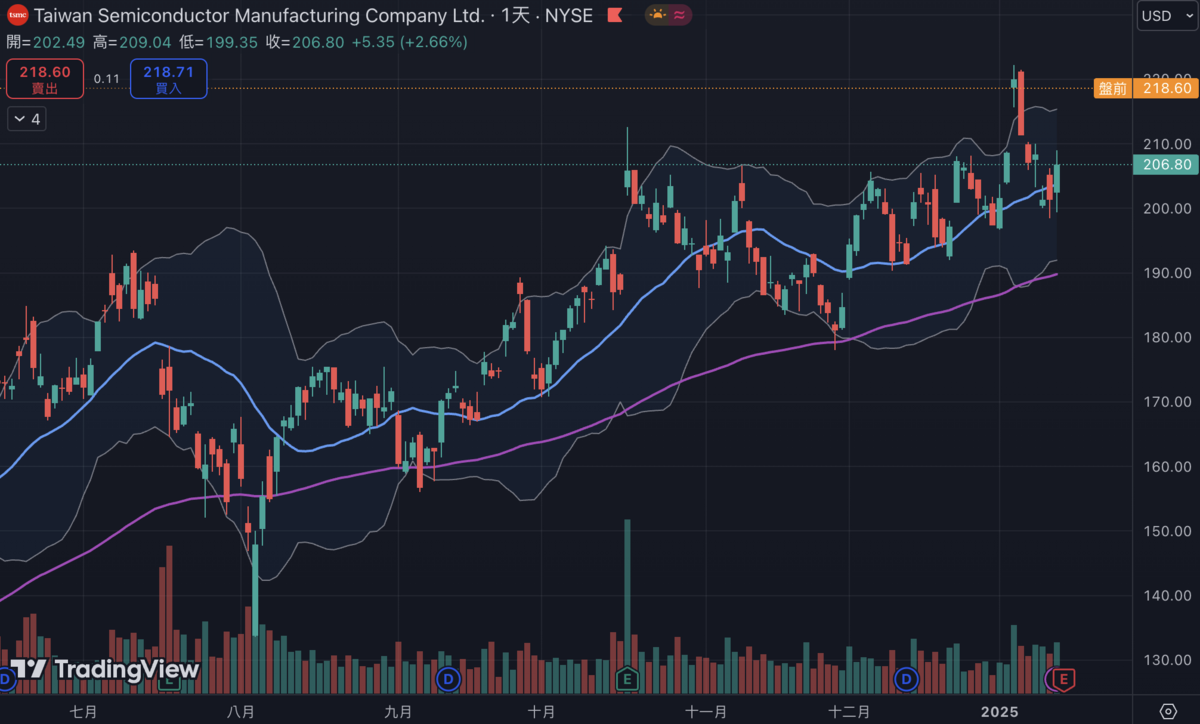Image resolution: width=1200 pixels, height=724 pixels.
Task: Click the 1天 interval label in title
Action: (515, 16)
